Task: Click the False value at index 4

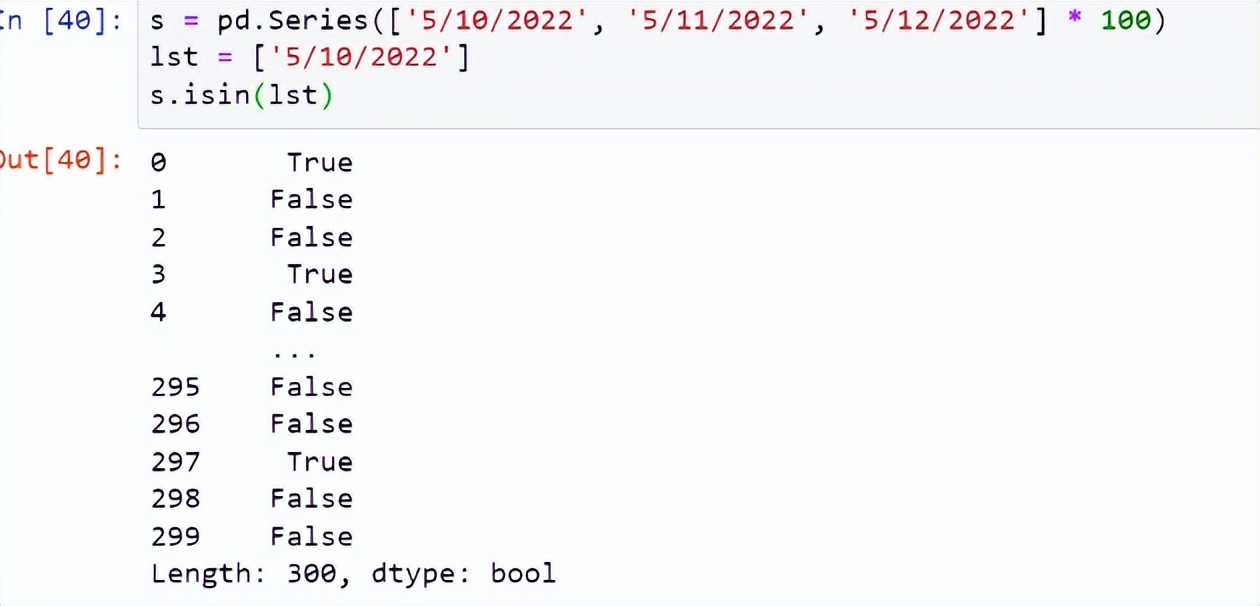Action: (x=311, y=312)
